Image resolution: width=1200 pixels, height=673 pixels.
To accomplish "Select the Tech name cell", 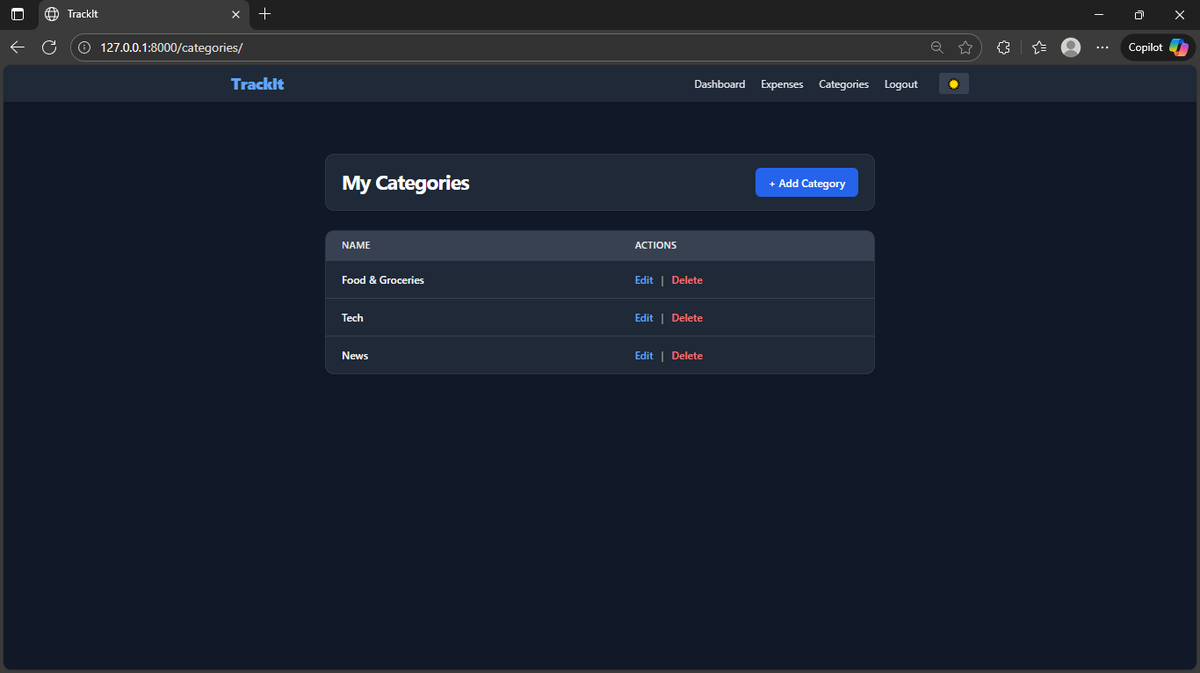I will 353,318.
